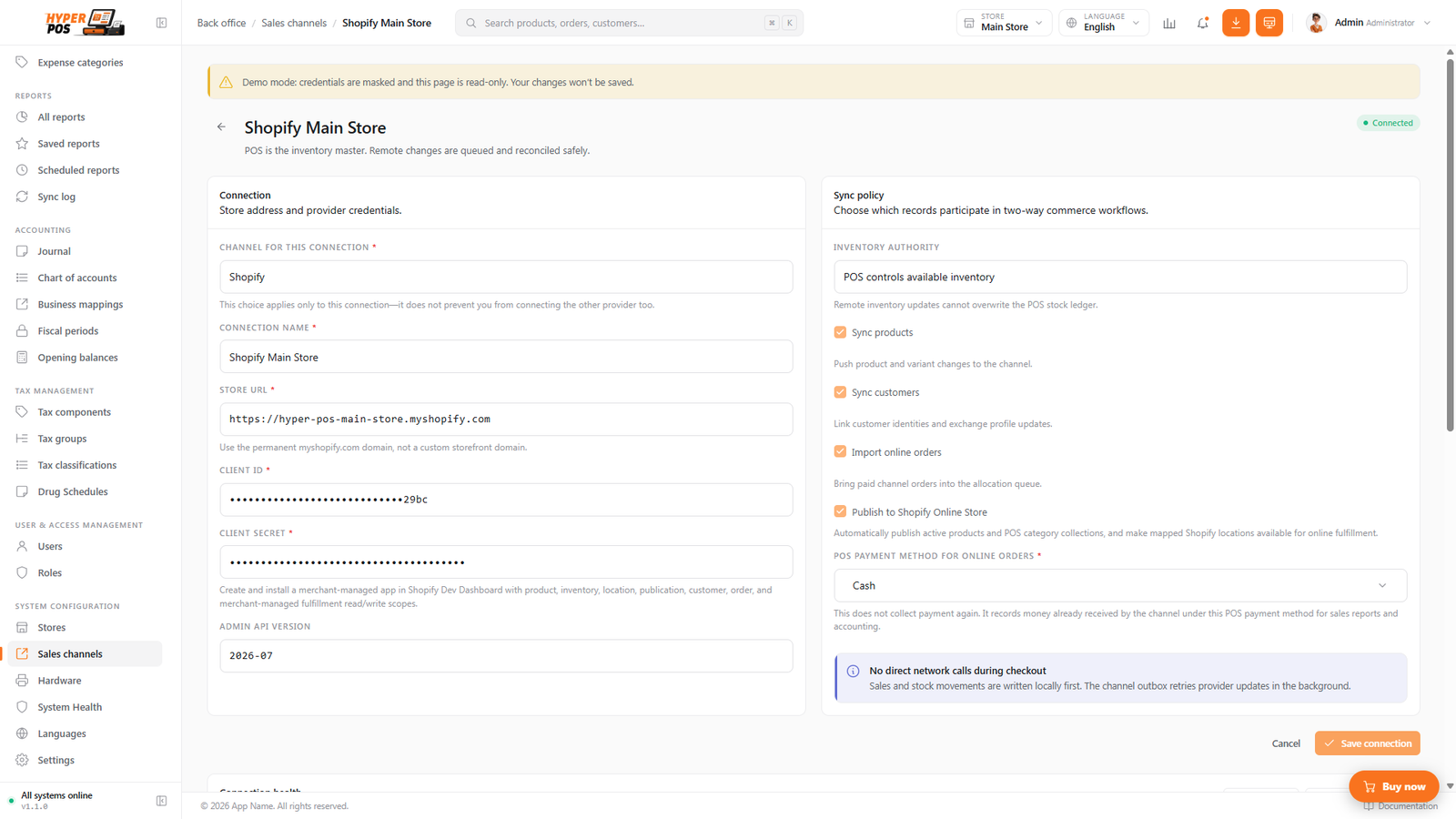Click the bottom sidebar collapse icon
The image size is (1456, 819).
161,801
